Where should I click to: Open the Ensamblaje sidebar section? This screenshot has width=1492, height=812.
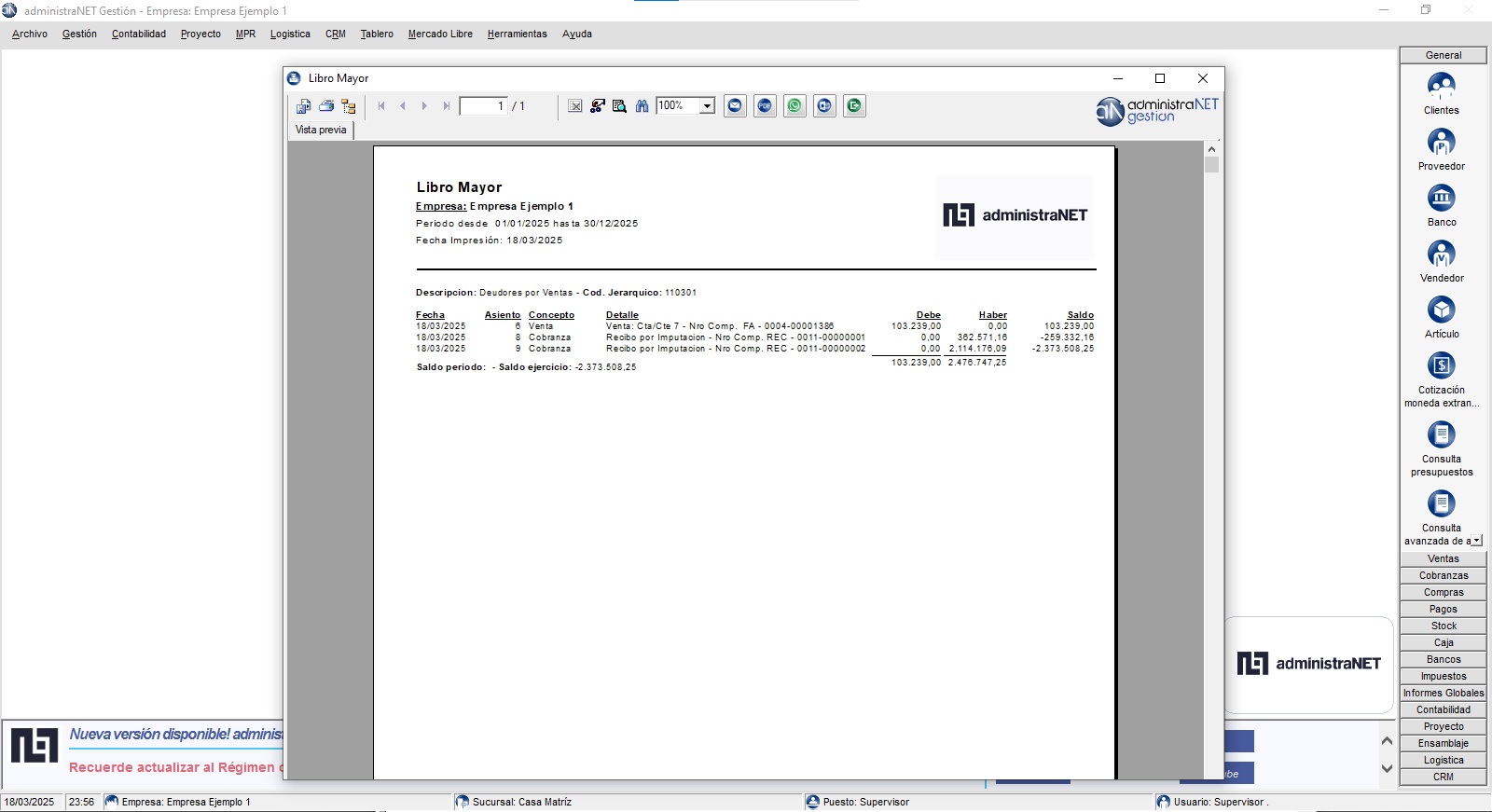(1444, 743)
